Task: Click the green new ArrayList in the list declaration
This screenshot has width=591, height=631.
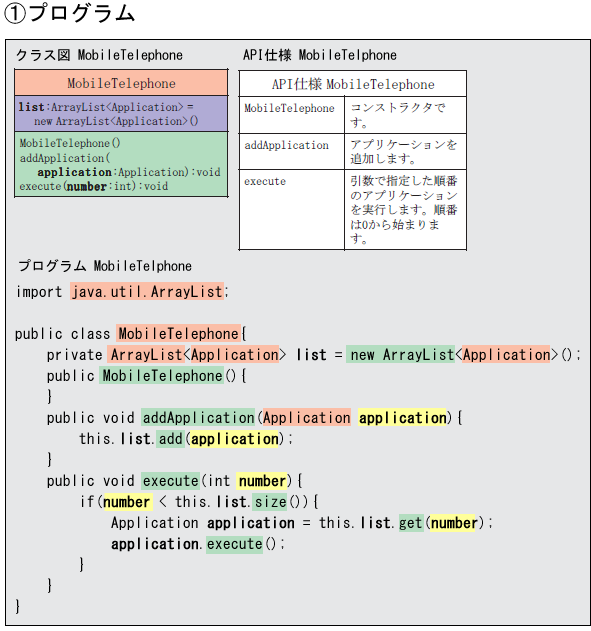Action: pyautogui.click(x=401, y=355)
